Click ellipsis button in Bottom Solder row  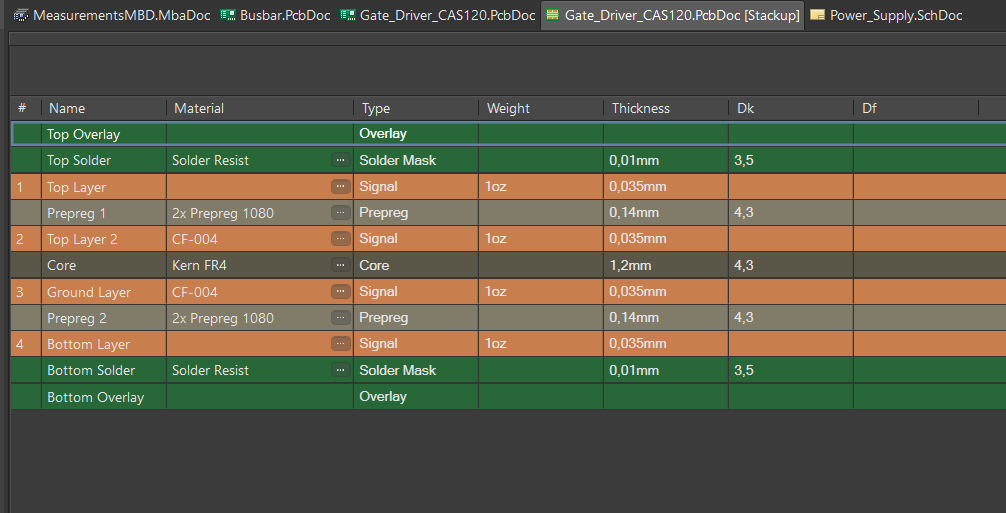pos(340,370)
